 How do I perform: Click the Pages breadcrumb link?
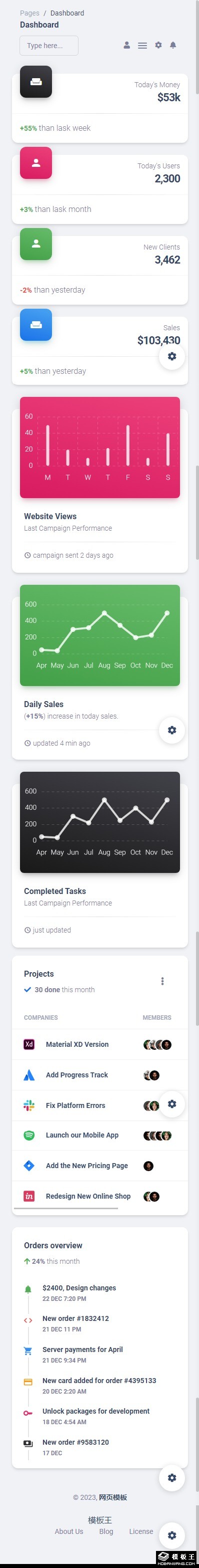(x=29, y=13)
